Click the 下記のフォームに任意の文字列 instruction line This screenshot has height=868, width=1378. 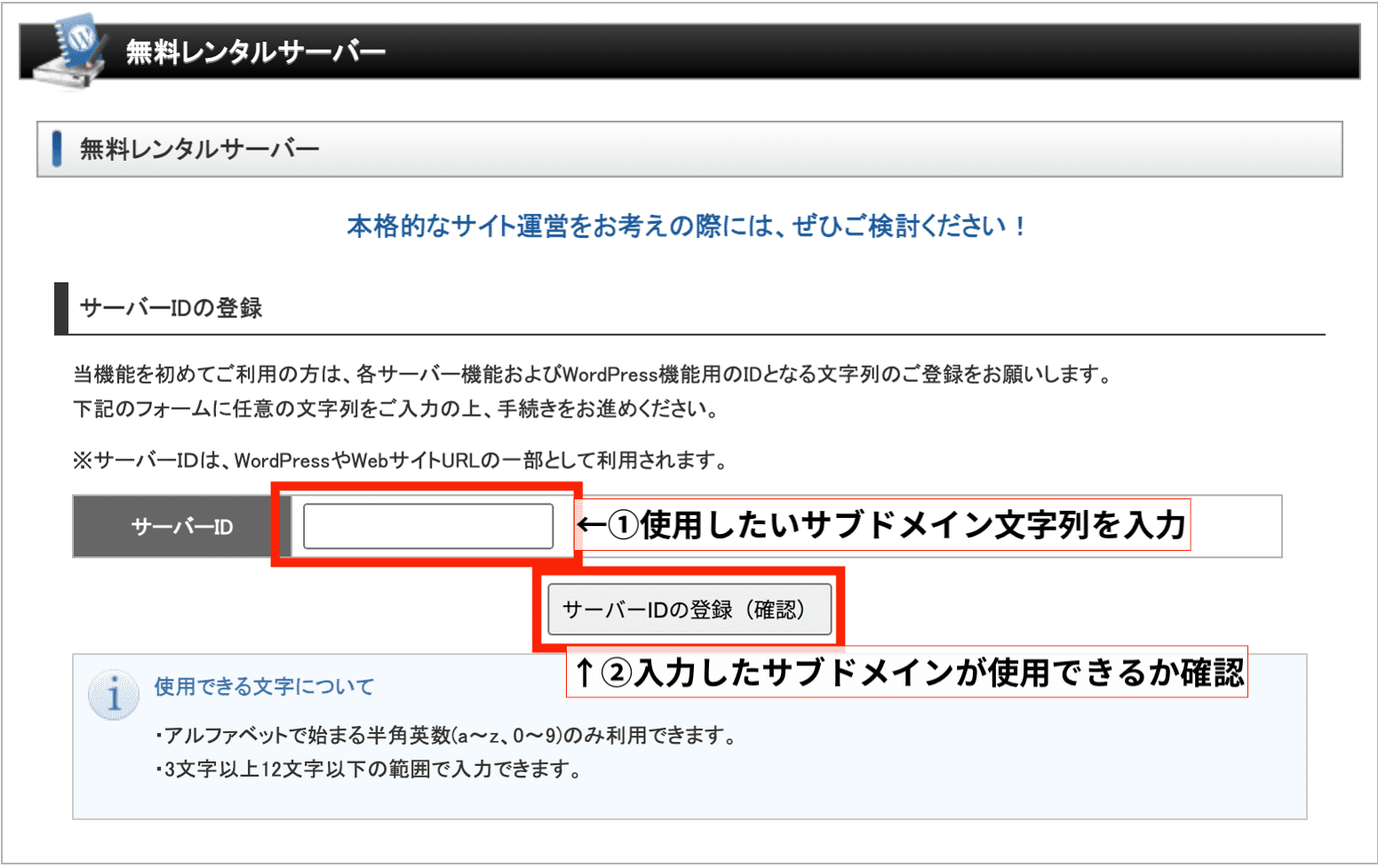click(x=396, y=409)
